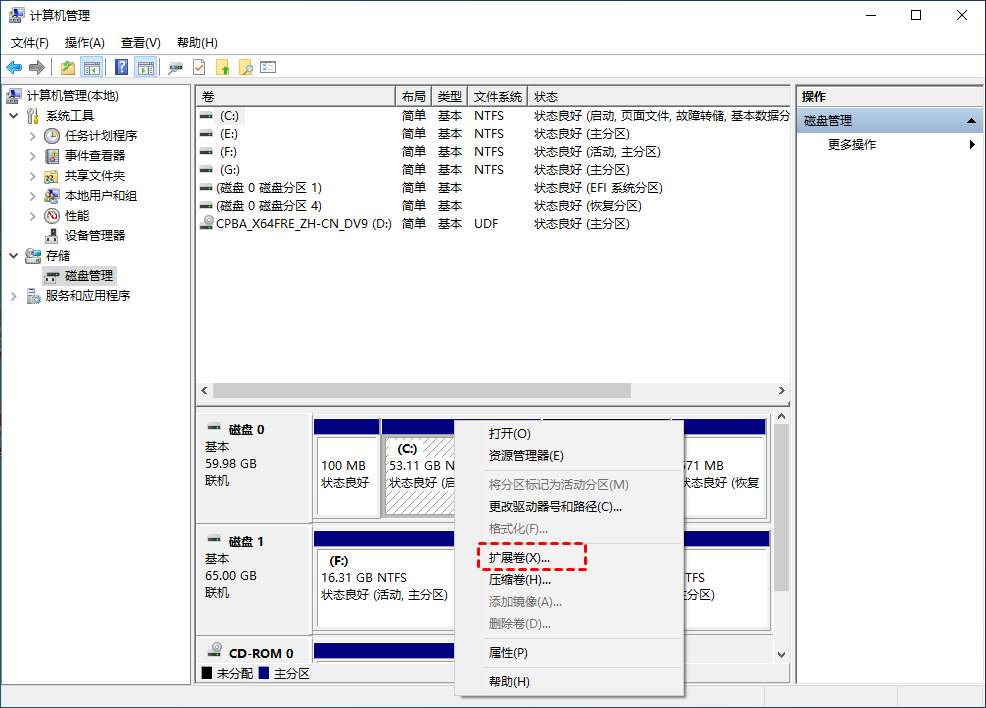Click the 性能 (Performance) gauge icon
Viewport: 986px width, 708px height.
click(x=53, y=215)
